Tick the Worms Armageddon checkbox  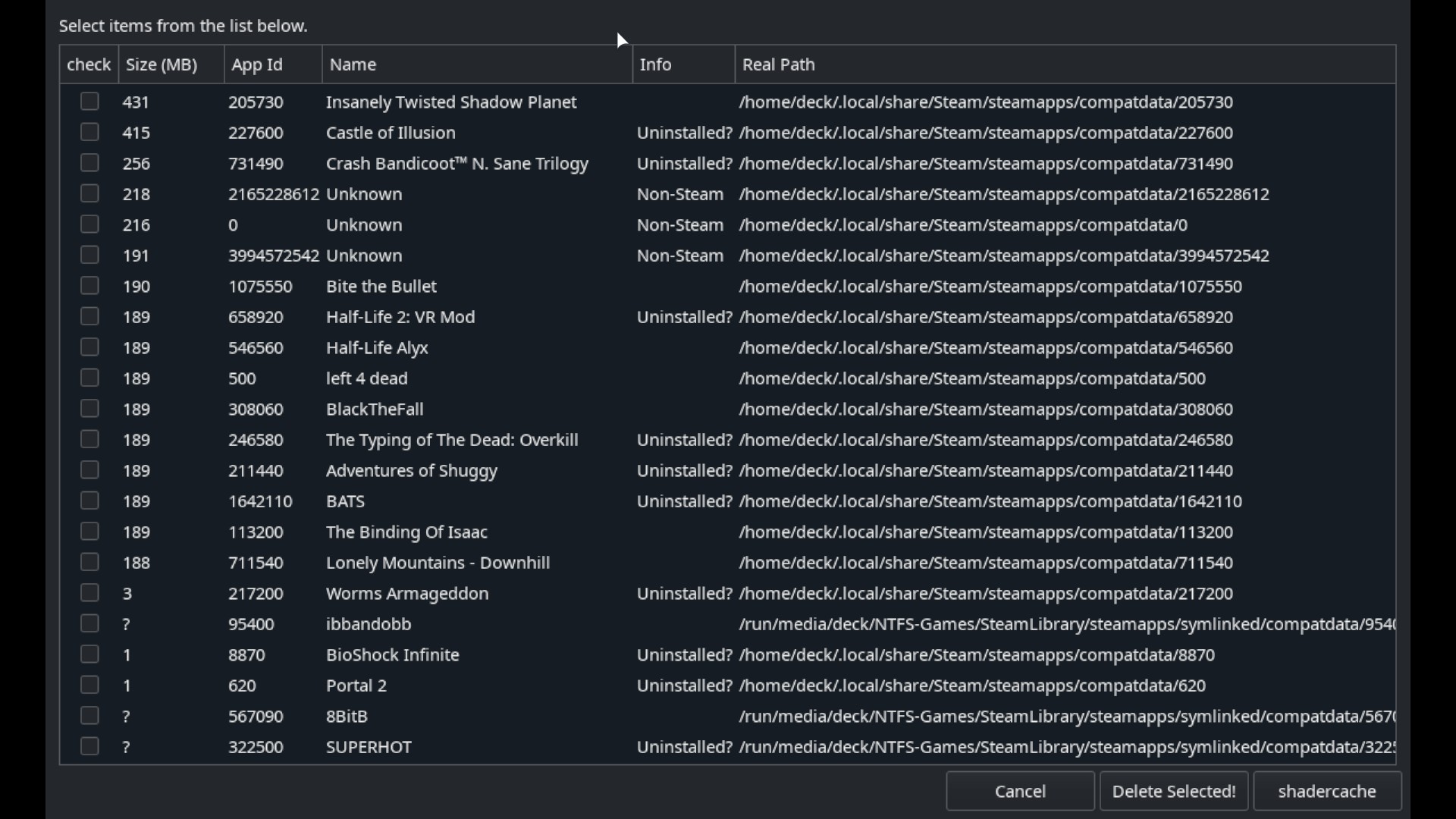point(89,593)
